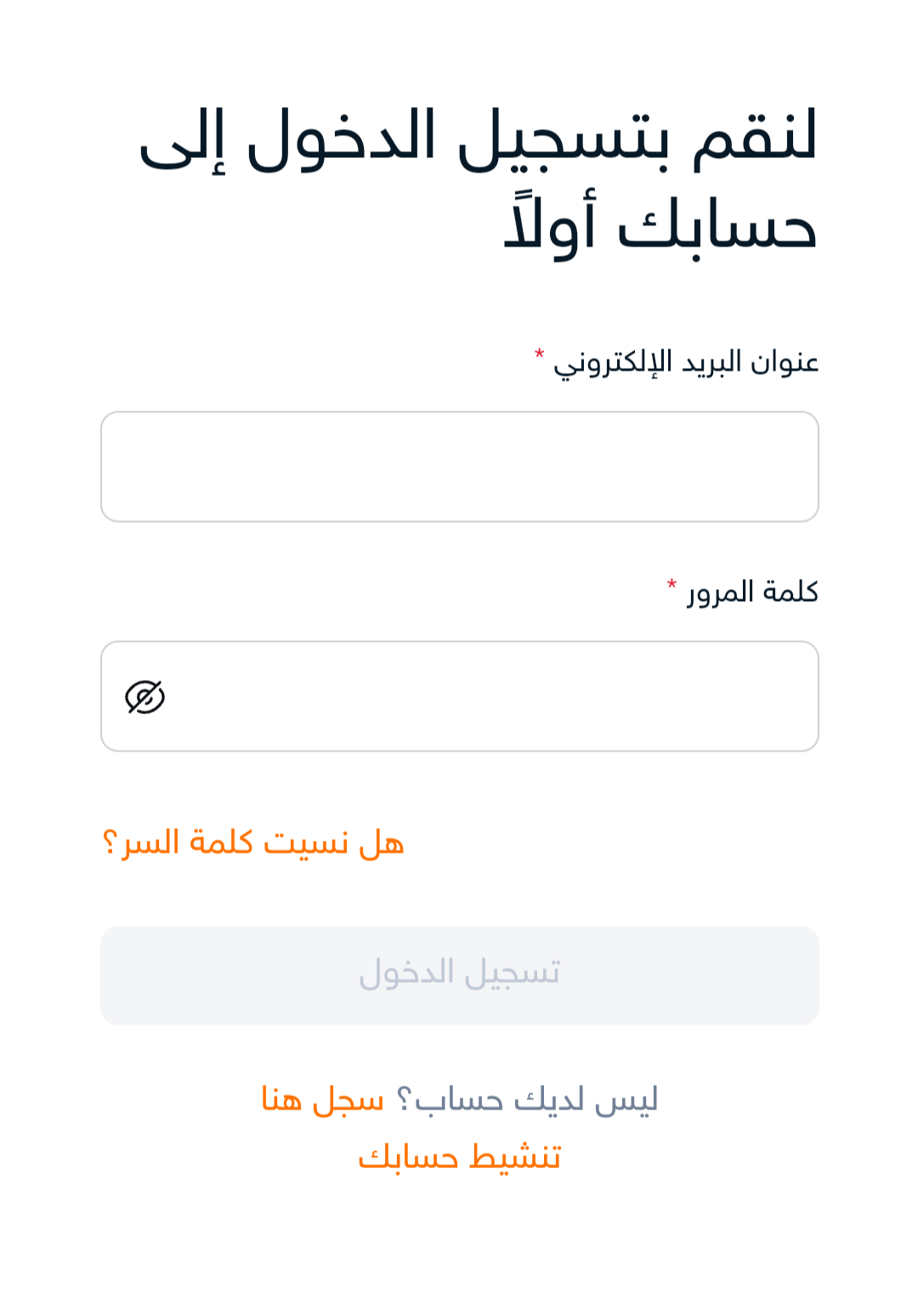Reveal the password using the eye-slash icon

click(x=145, y=696)
